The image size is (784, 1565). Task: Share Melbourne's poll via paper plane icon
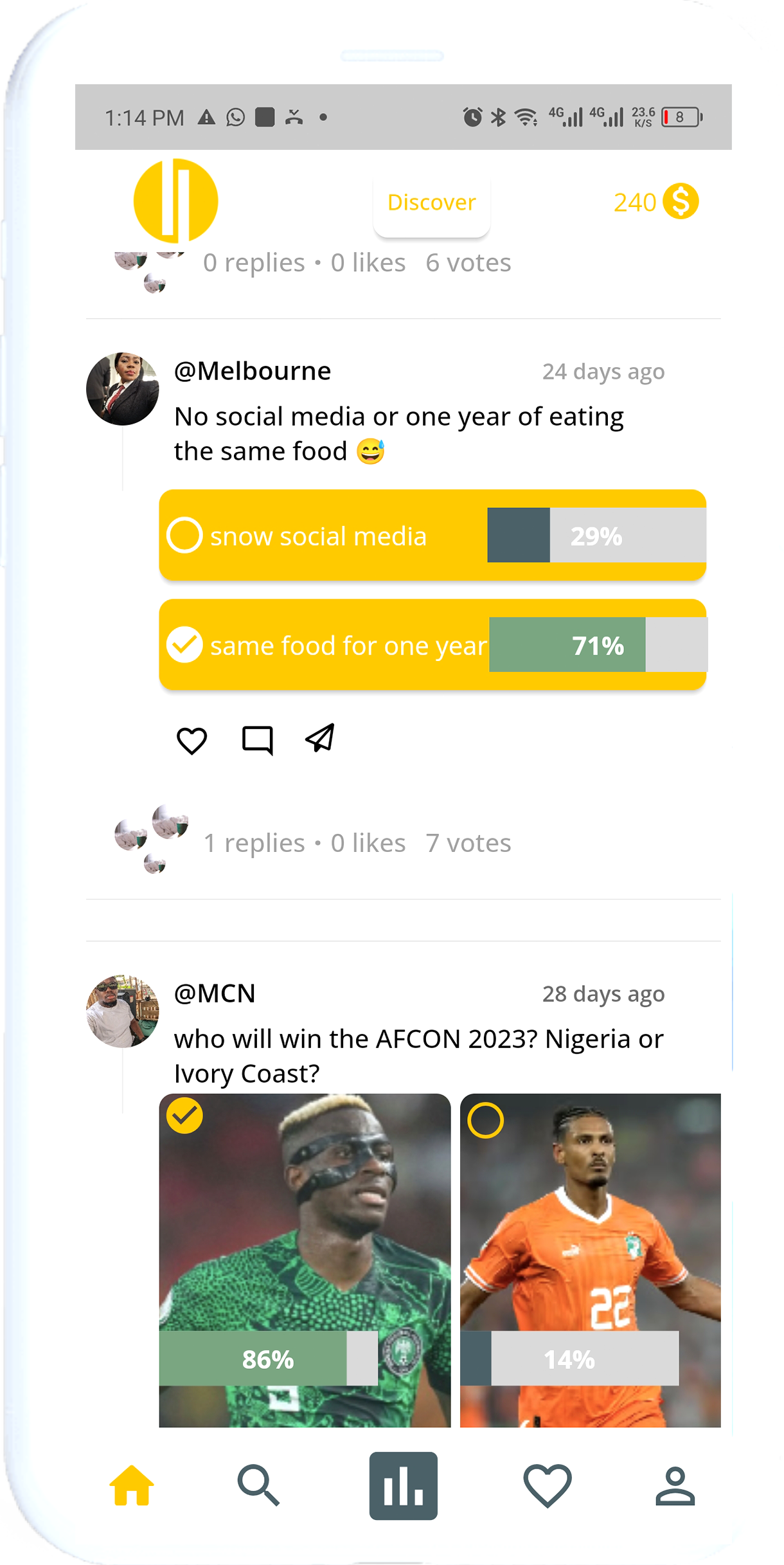(x=320, y=738)
